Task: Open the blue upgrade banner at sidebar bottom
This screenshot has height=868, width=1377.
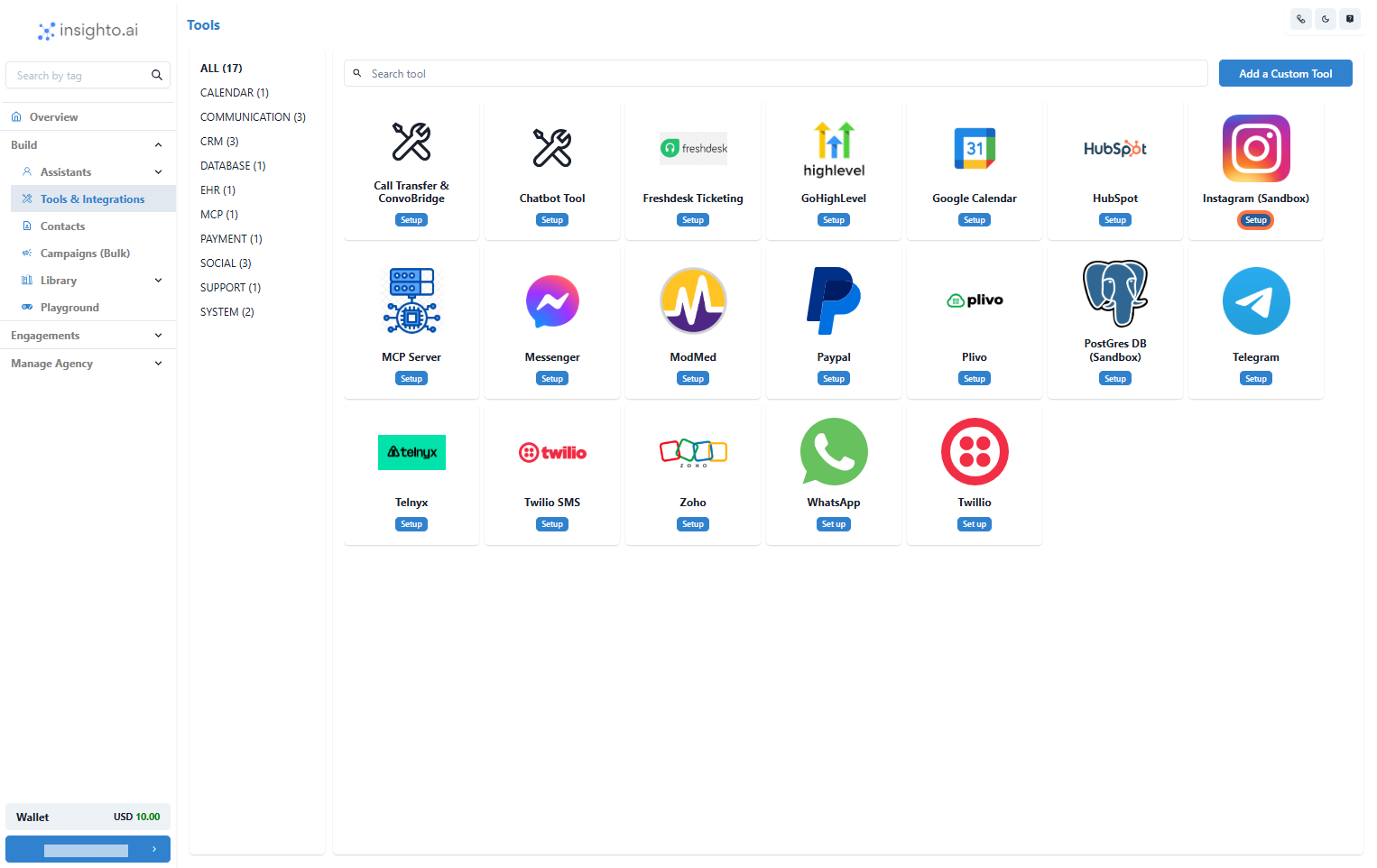Action: (x=88, y=849)
